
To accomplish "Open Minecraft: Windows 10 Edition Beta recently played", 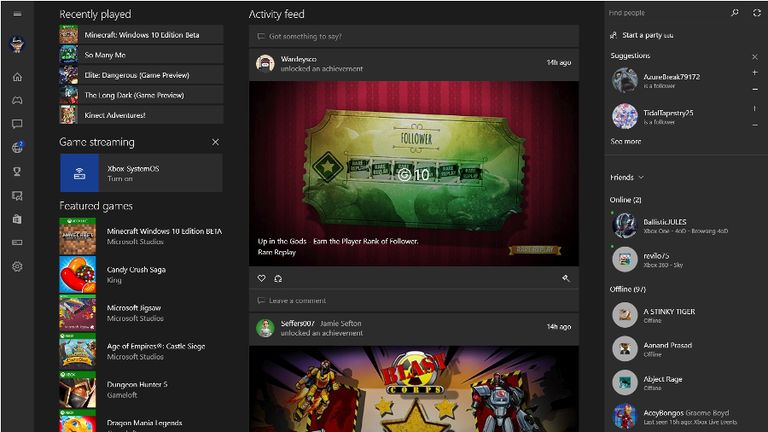I will point(141,35).
